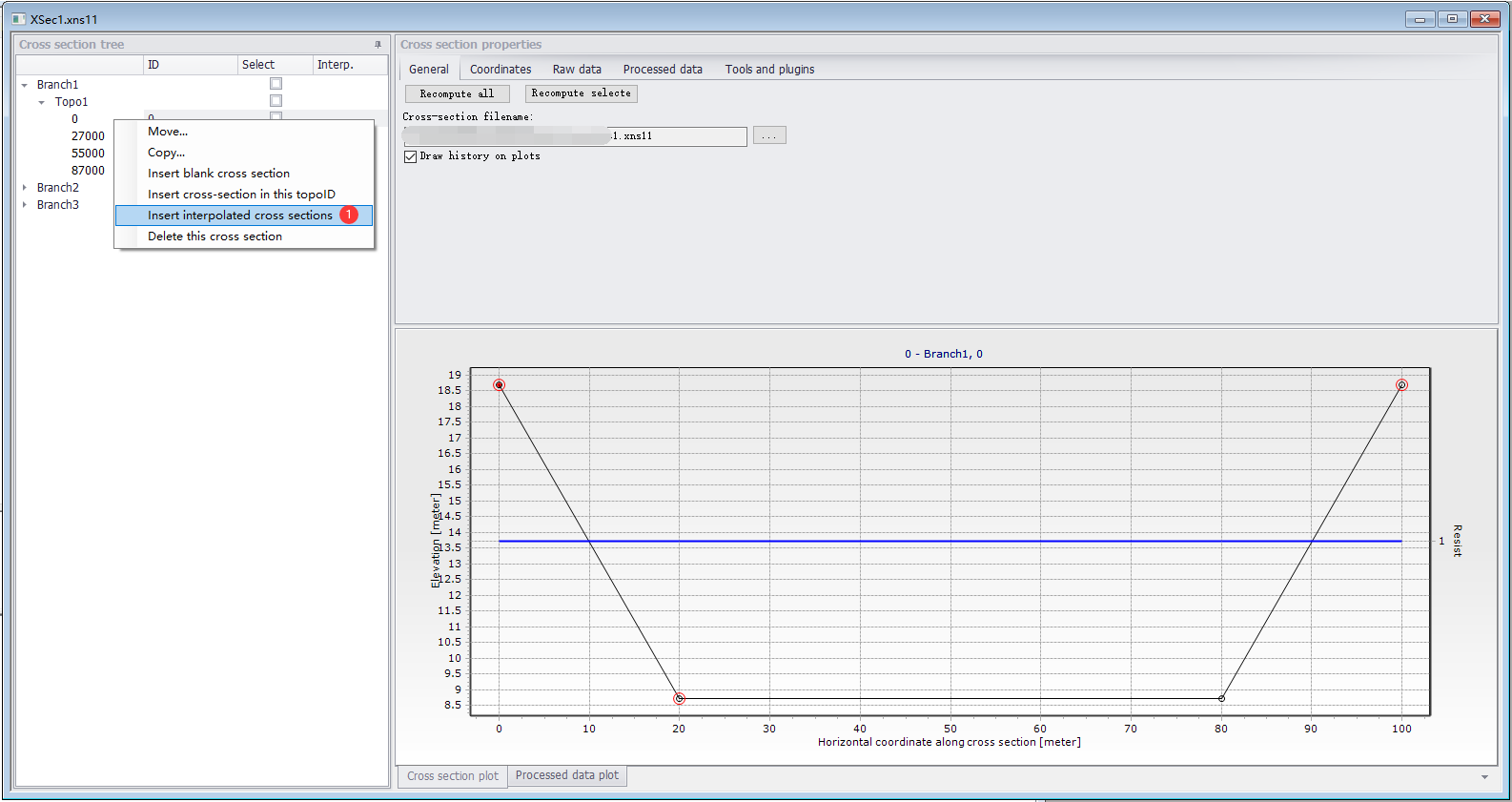
Task: Select chainage 87000 in the tree
Action: click(x=88, y=171)
